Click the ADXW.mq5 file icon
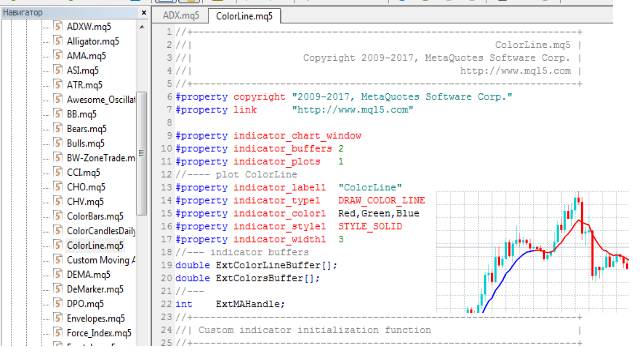Image resolution: width=640 pixels, height=360 pixels. pyautogui.click(x=58, y=27)
